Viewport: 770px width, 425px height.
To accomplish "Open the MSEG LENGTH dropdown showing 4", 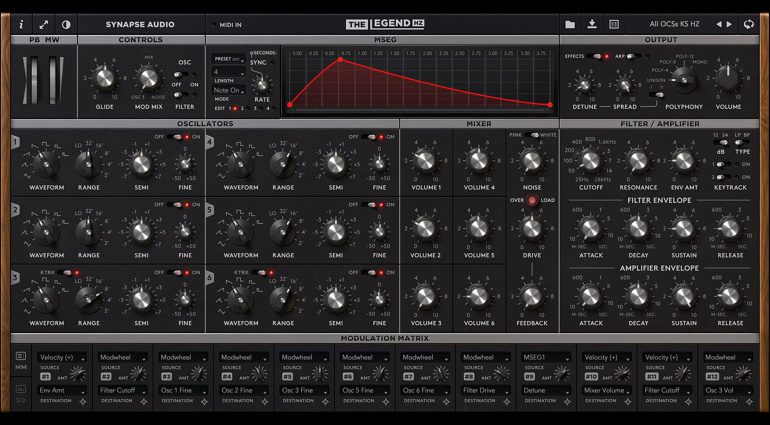I will [x=229, y=72].
